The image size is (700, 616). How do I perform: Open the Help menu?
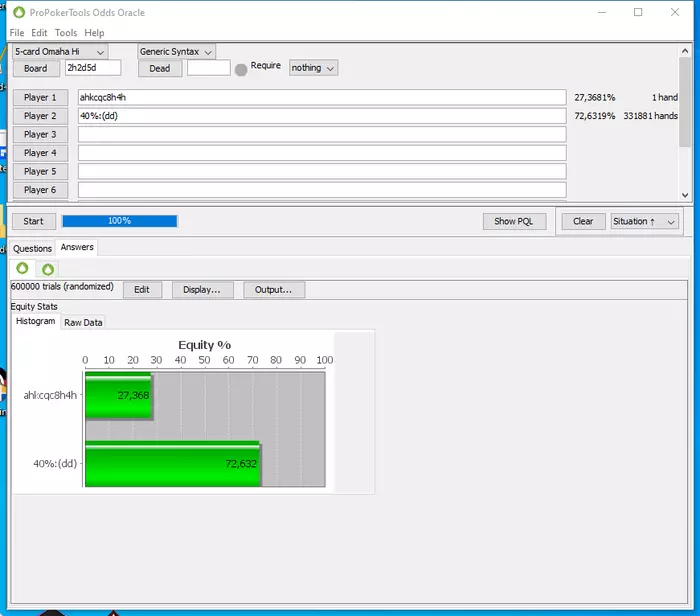pos(94,33)
